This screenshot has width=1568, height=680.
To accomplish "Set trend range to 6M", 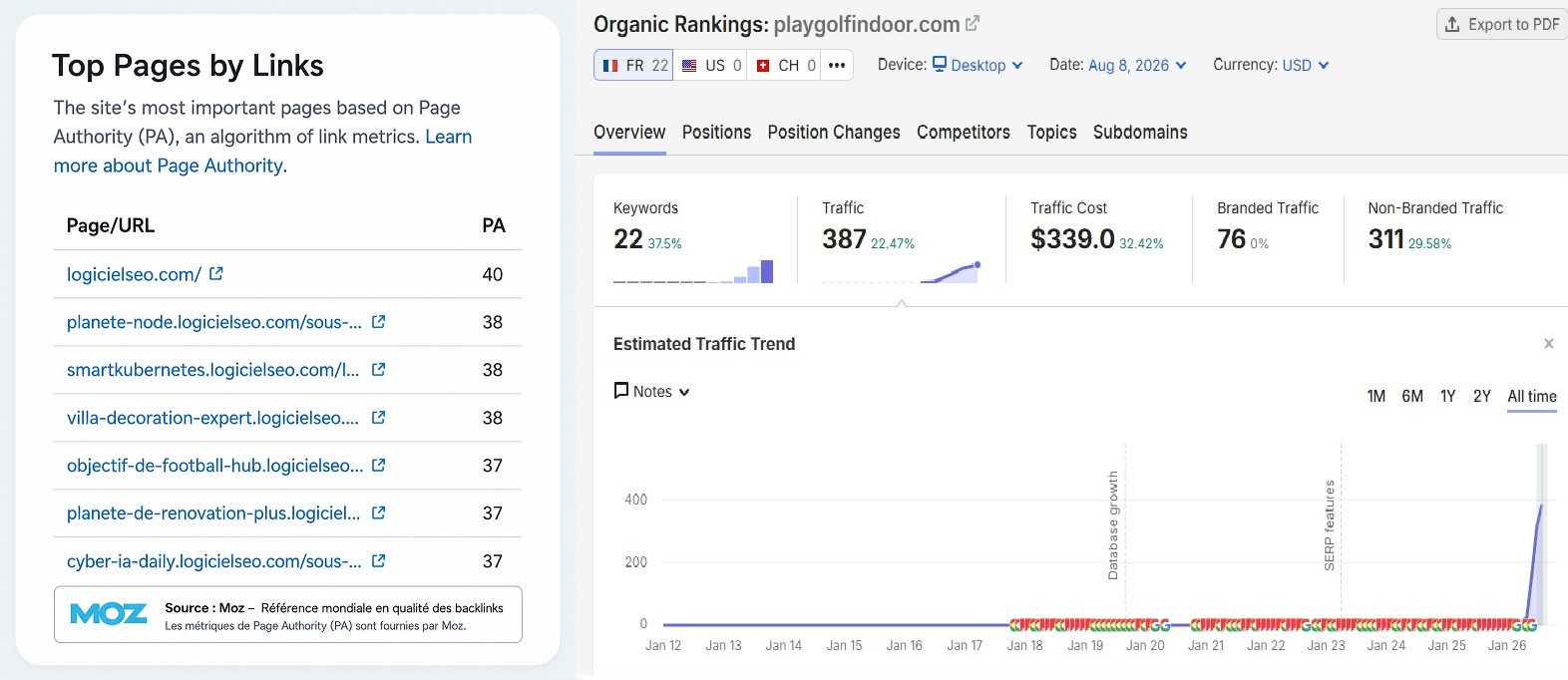I will [x=1412, y=397].
